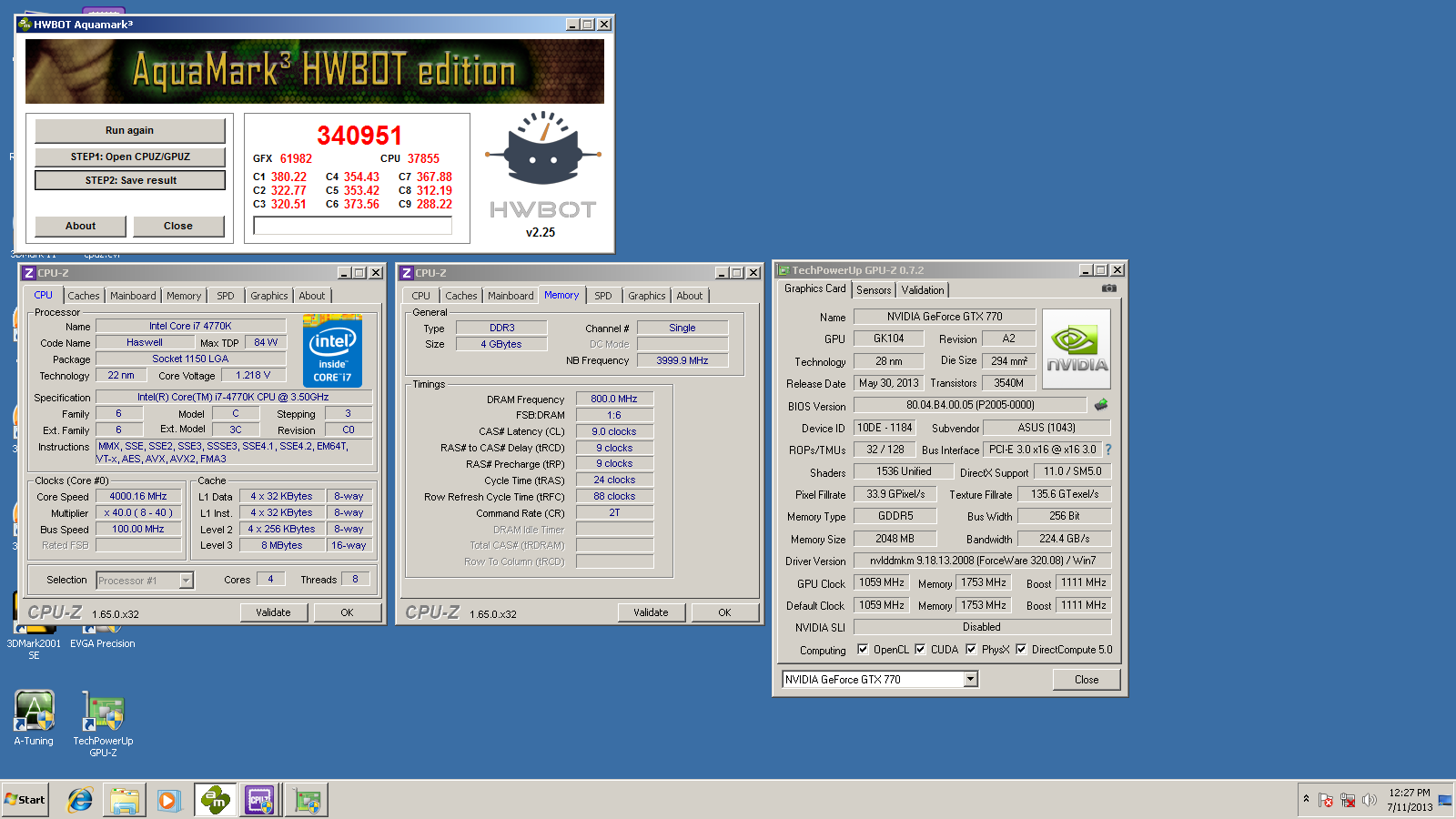Open Graphics tab in left CPU-Z window

[x=269, y=296]
